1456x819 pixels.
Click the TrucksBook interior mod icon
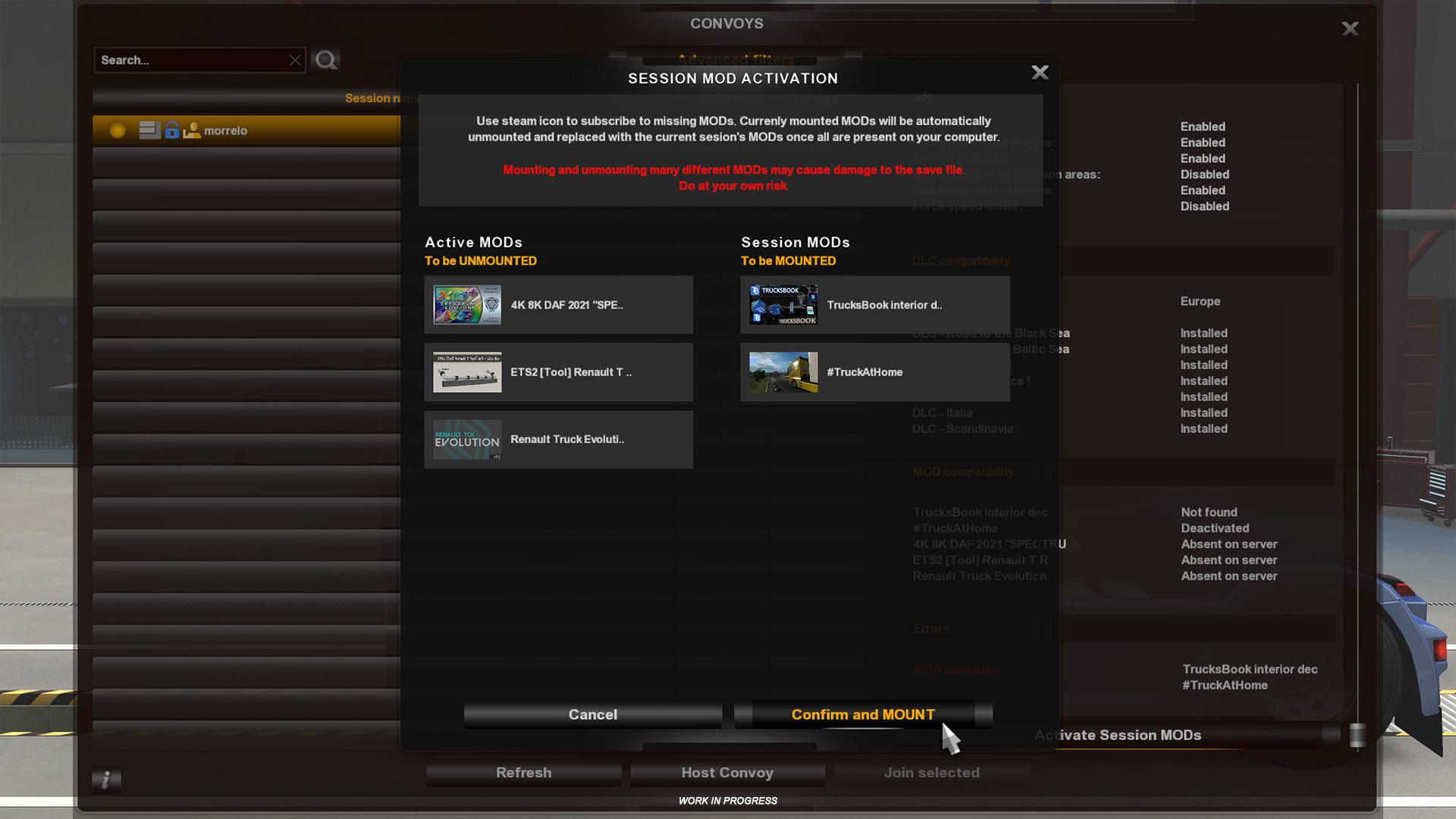coord(784,304)
